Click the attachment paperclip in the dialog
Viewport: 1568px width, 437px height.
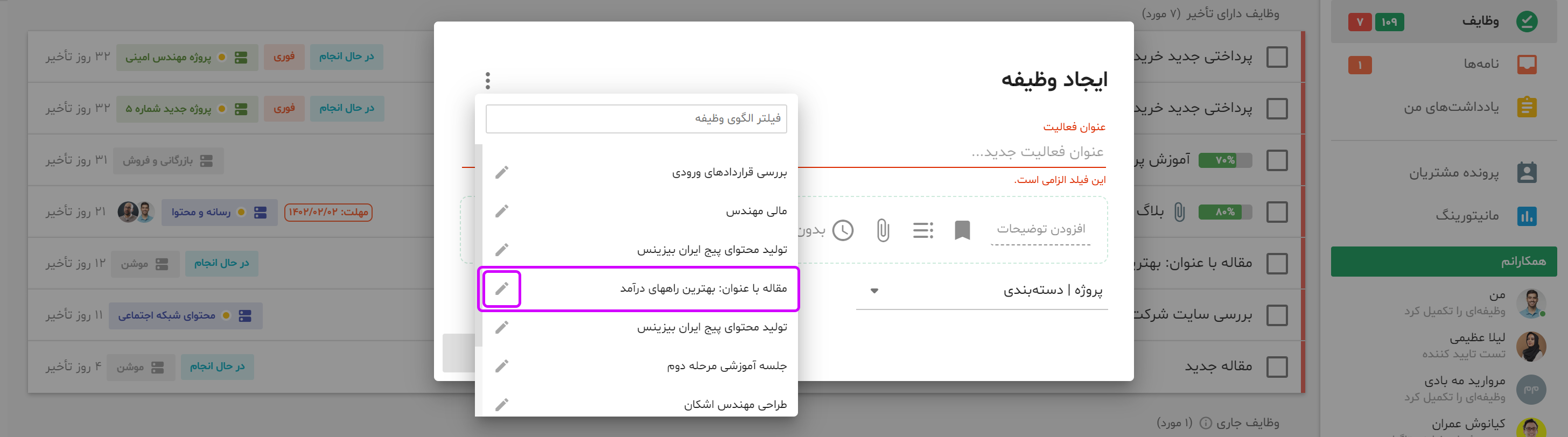[883, 230]
